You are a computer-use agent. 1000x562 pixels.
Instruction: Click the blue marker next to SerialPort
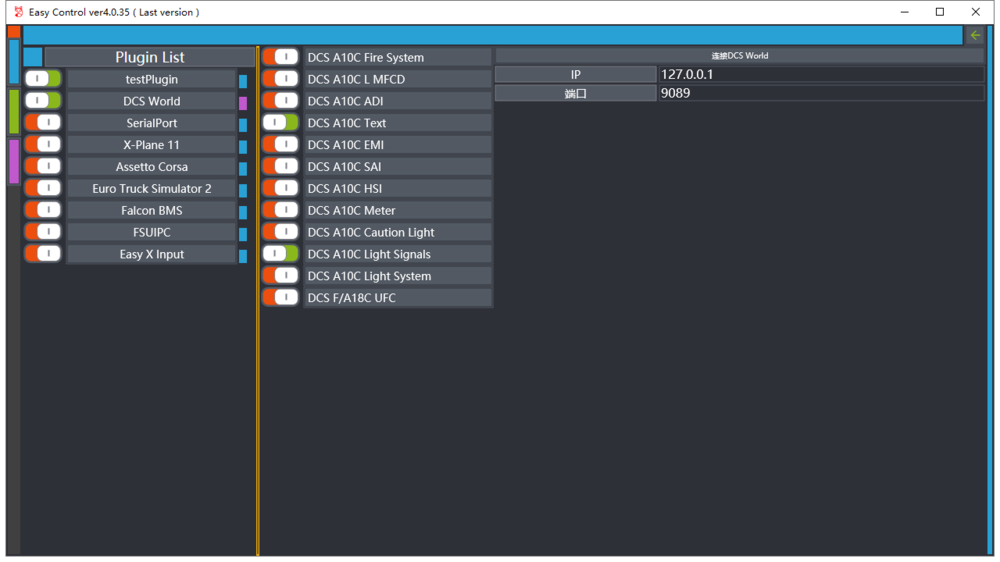tap(243, 125)
